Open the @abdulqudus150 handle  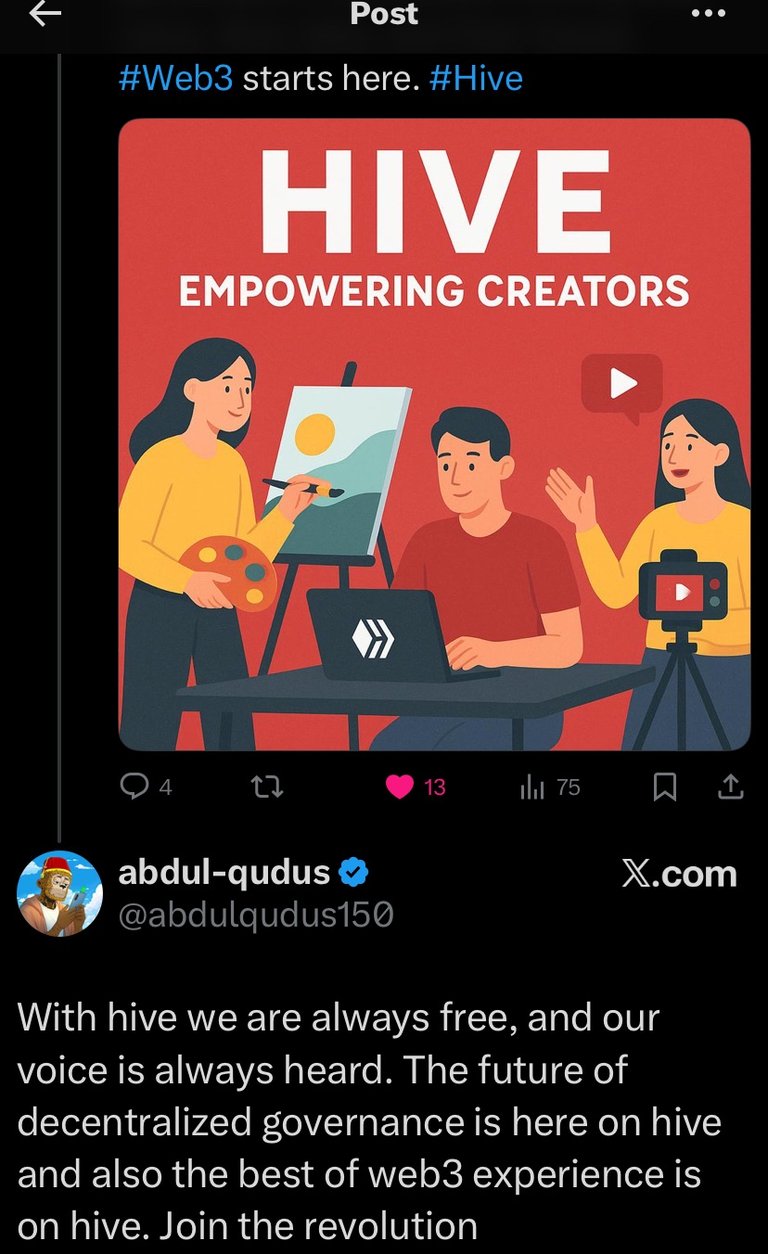click(256, 915)
